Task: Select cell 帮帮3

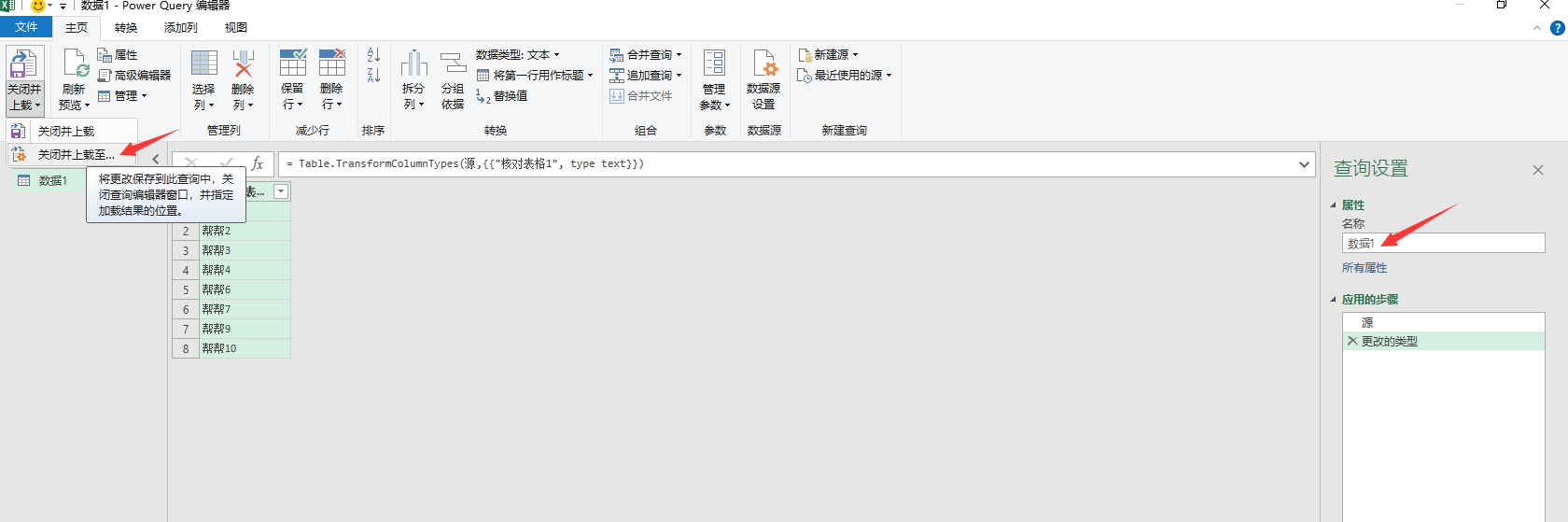Action: click(245, 250)
